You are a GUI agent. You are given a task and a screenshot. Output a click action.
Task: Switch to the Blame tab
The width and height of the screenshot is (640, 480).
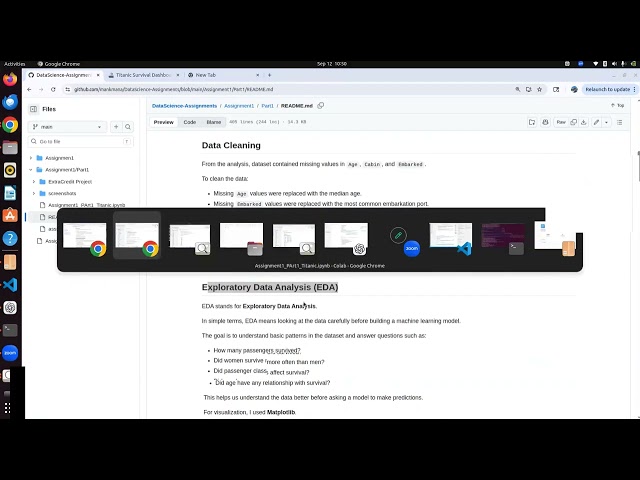(213, 122)
